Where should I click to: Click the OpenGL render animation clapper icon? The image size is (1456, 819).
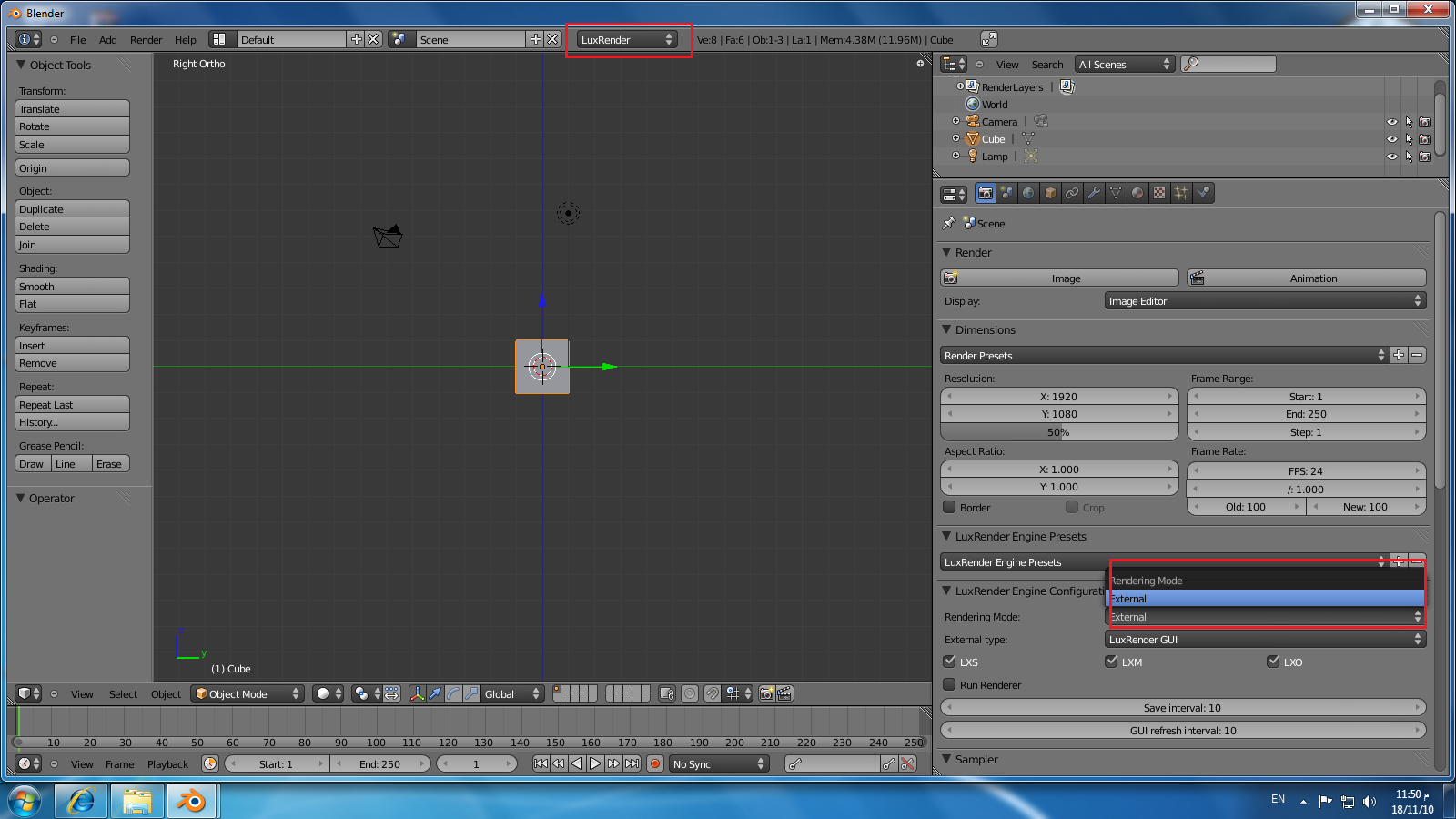(784, 693)
